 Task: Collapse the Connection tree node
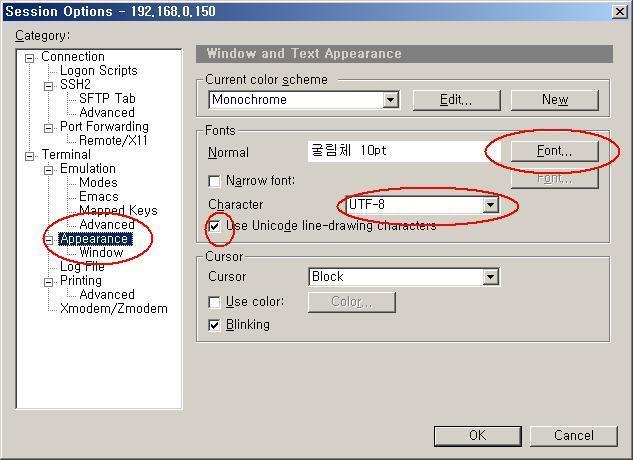29,59
